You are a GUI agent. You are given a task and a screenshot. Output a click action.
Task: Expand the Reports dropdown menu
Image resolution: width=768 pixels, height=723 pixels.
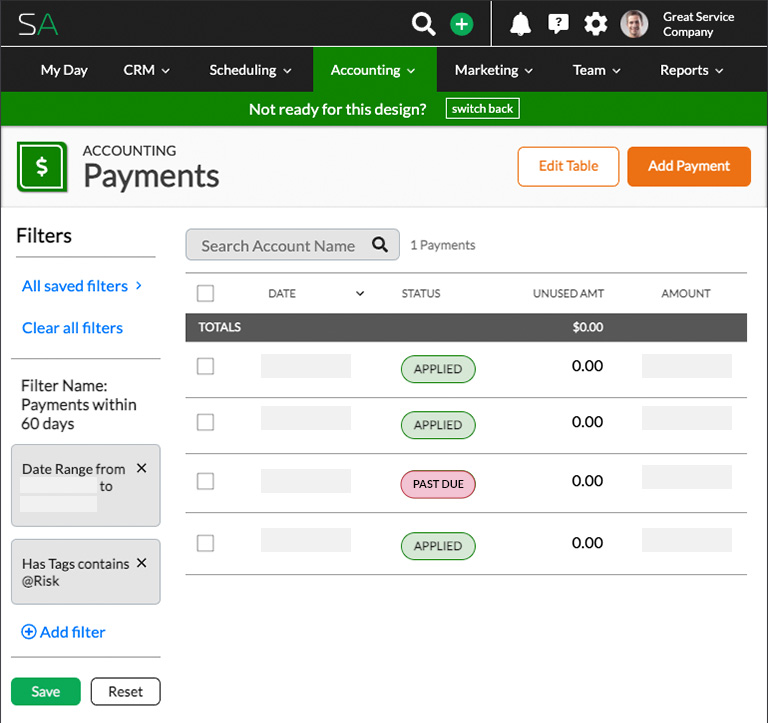[691, 70]
